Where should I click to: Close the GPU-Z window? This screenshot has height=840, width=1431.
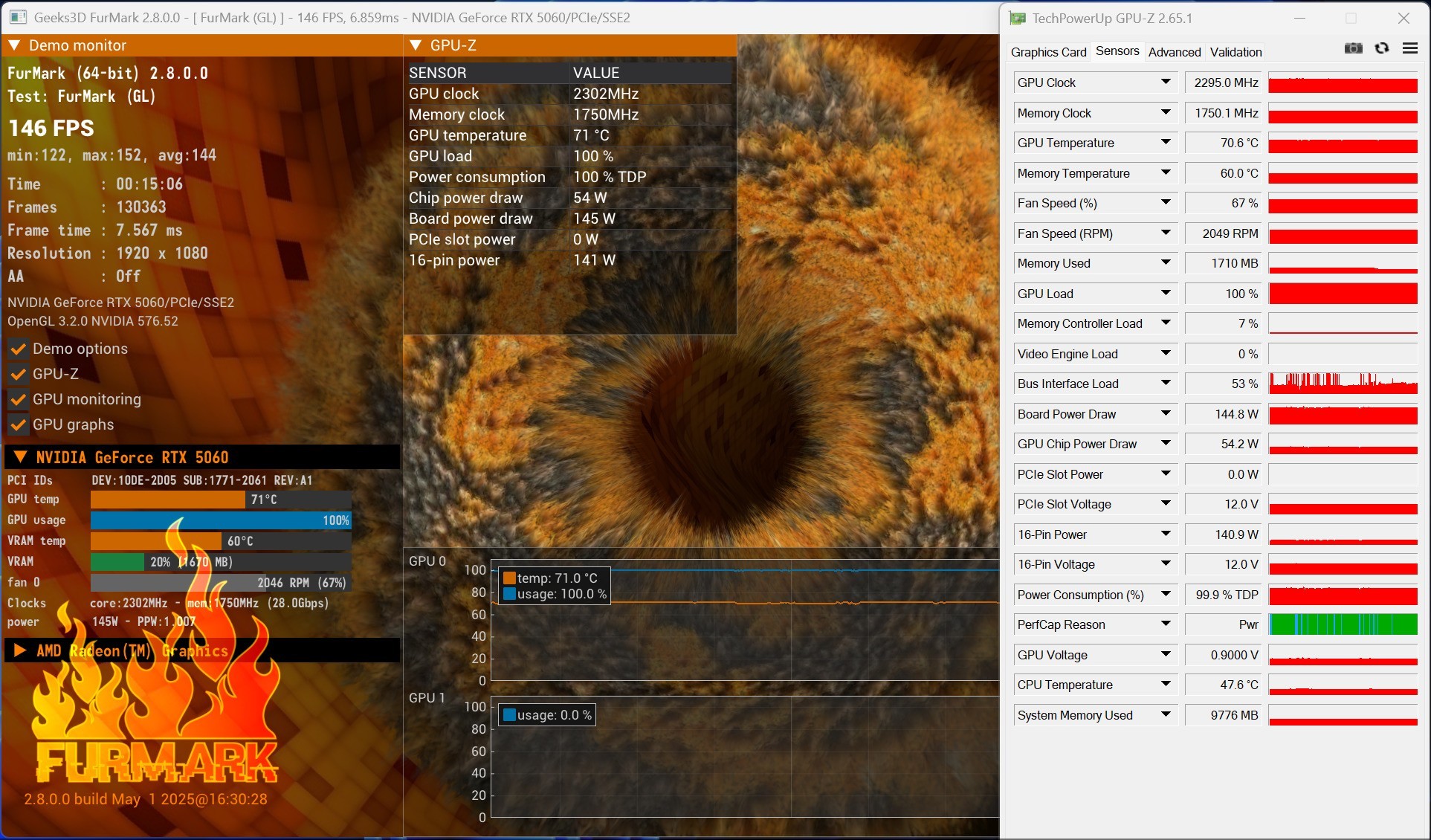1403,18
